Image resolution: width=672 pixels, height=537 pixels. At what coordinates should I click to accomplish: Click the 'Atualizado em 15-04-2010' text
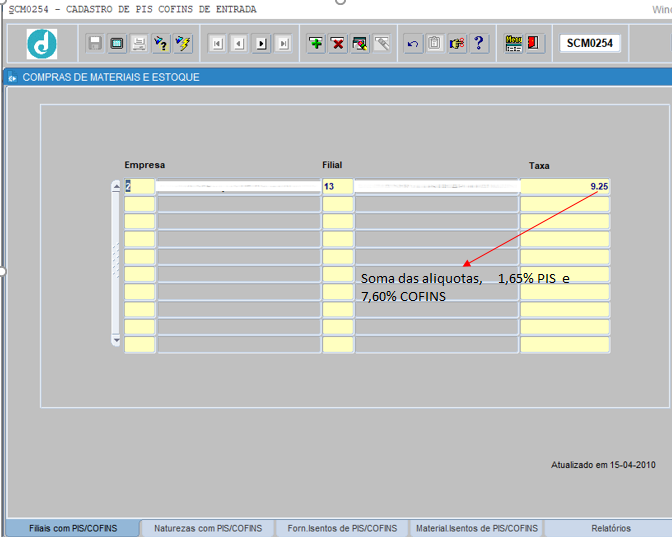(603, 465)
